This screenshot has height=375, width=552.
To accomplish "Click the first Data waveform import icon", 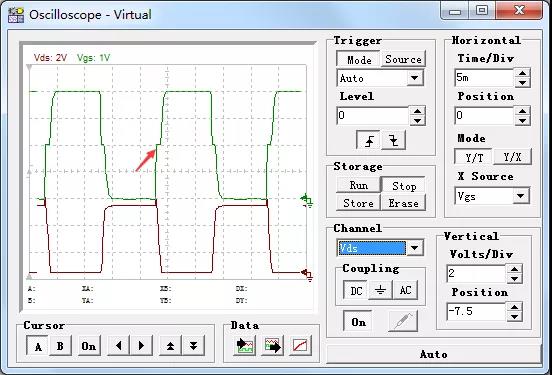I will [x=245, y=346].
